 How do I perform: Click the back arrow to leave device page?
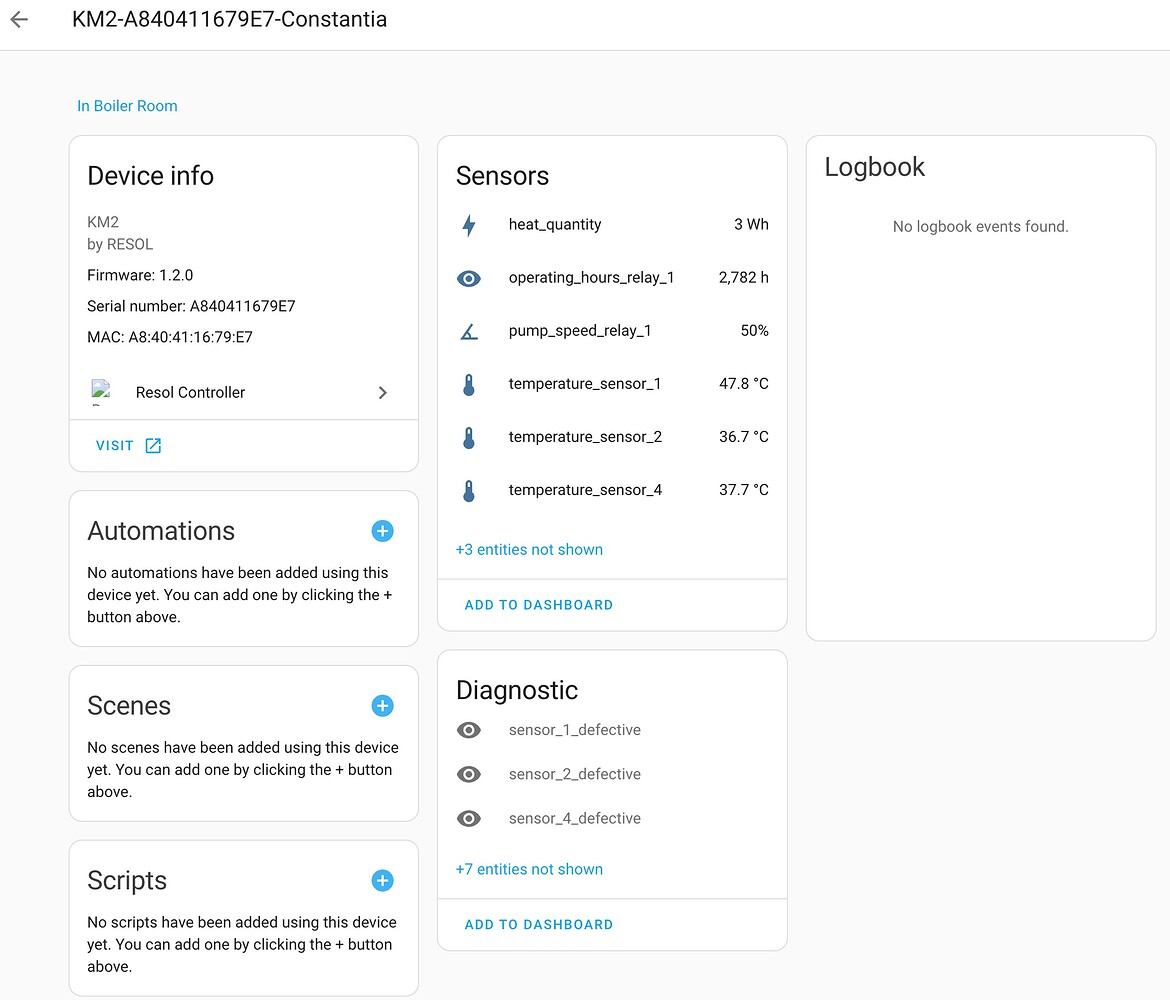[x=19, y=19]
